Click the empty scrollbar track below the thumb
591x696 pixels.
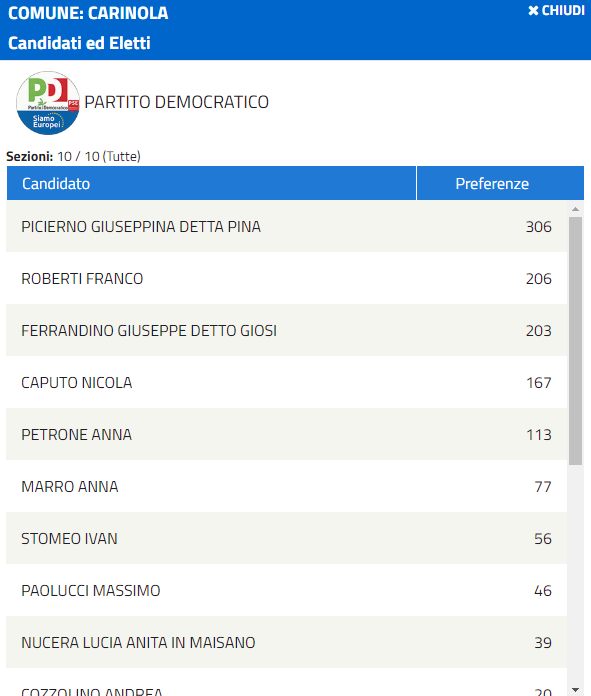(575, 575)
